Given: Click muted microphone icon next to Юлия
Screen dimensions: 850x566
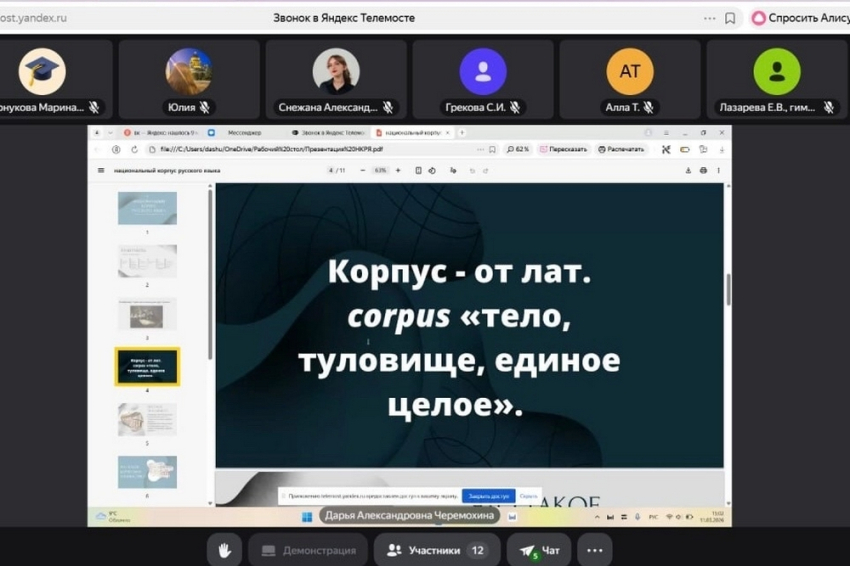Looking at the screenshot, I should click(204, 107).
